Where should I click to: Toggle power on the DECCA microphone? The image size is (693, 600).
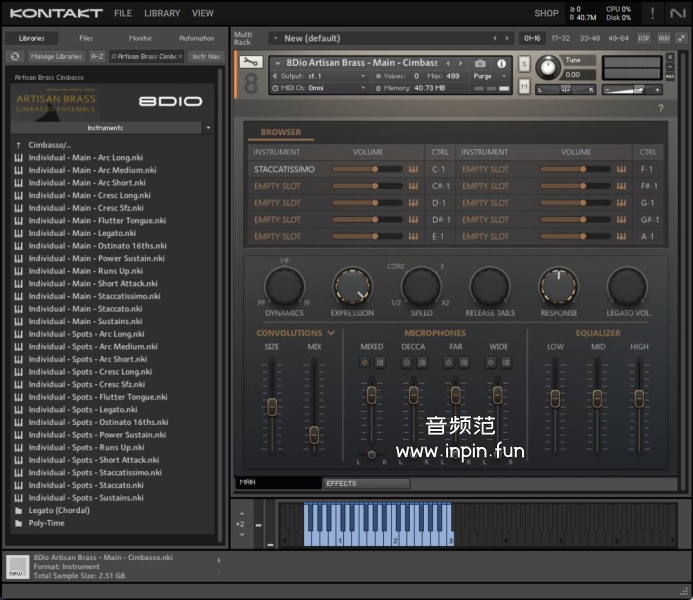pos(407,363)
